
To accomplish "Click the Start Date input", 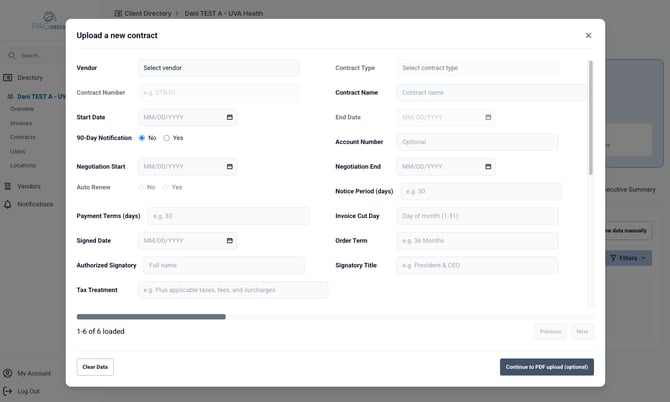I will point(187,117).
